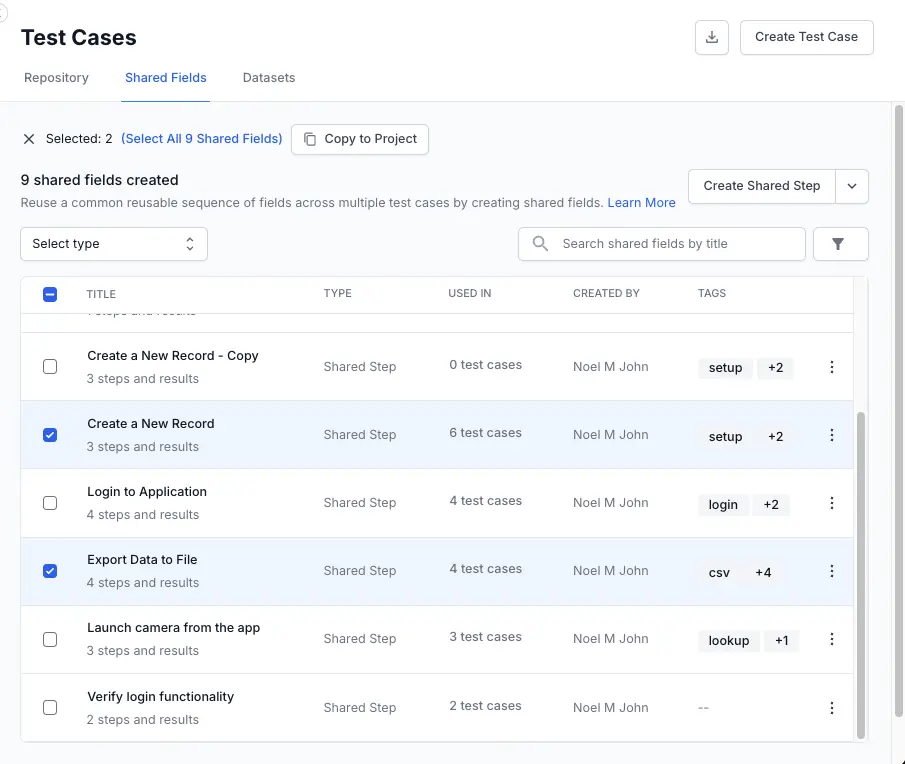905x764 pixels.
Task: Switch to the Datasets tab
Action: point(268,77)
